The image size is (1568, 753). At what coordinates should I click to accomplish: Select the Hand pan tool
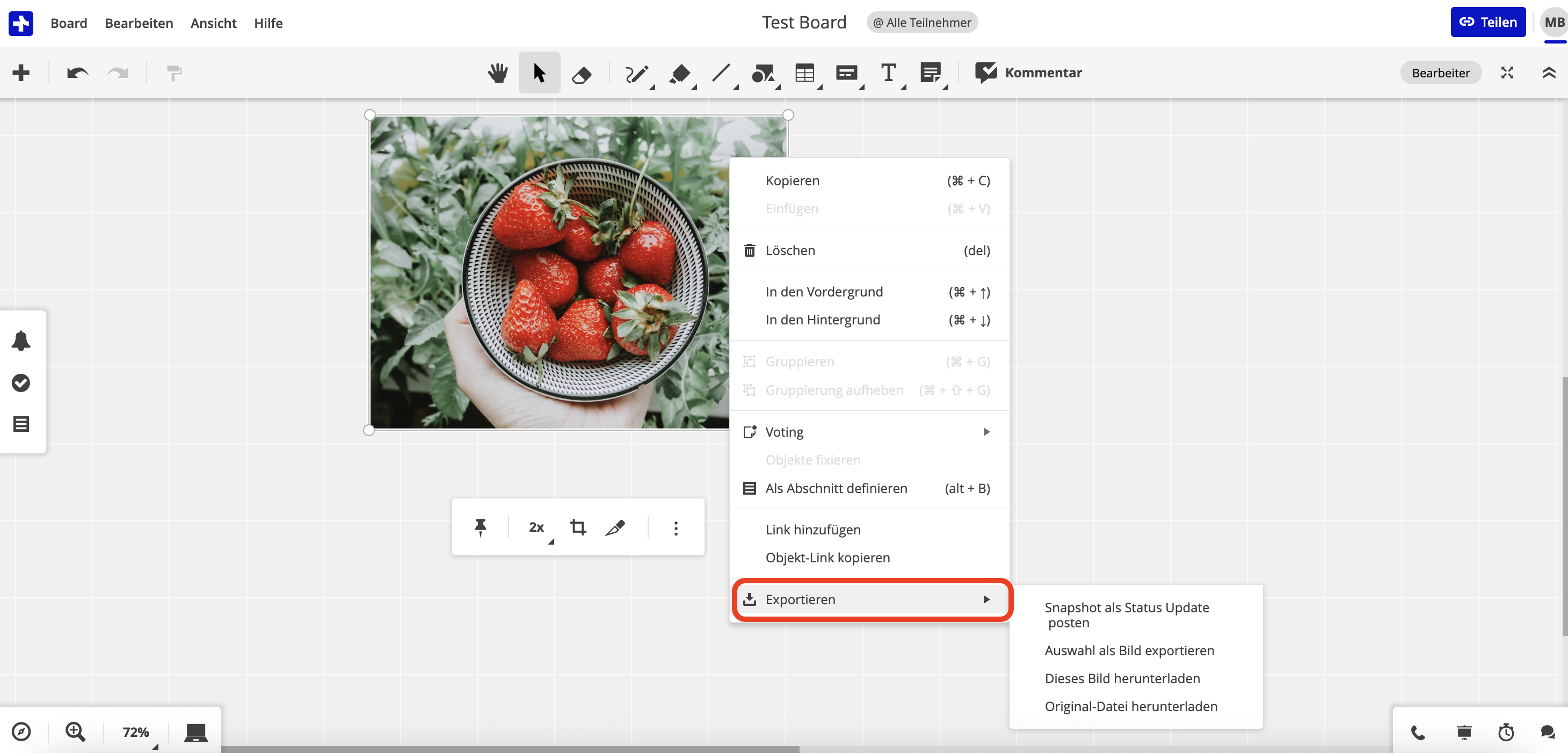[497, 73]
